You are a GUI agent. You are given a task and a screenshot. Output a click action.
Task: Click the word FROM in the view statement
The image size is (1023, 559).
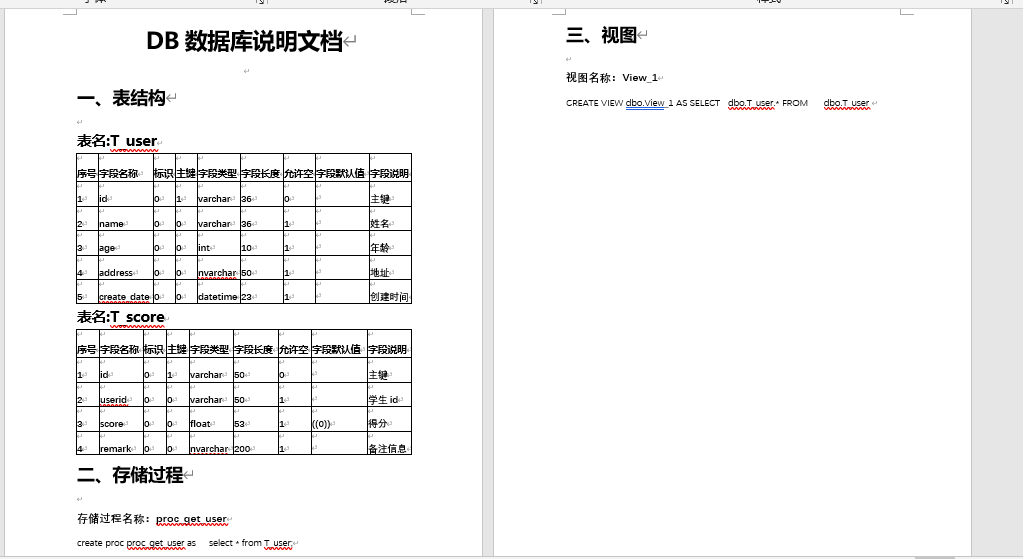[x=795, y=103]
